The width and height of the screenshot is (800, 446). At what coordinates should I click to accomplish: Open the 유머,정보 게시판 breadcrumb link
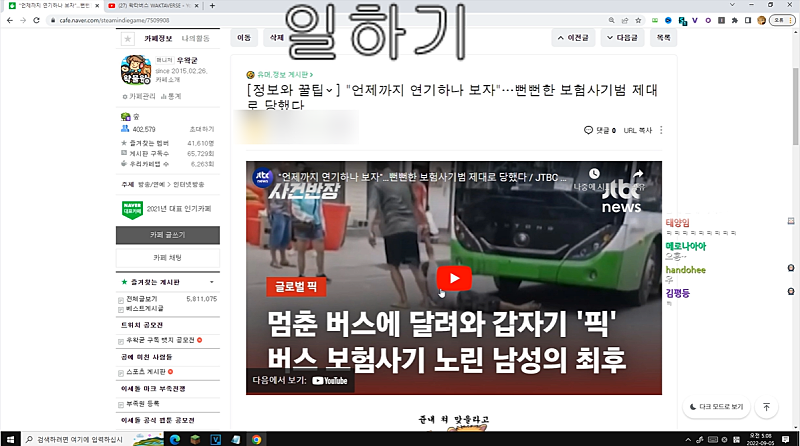pyautogui.click(x=285, y=75)
